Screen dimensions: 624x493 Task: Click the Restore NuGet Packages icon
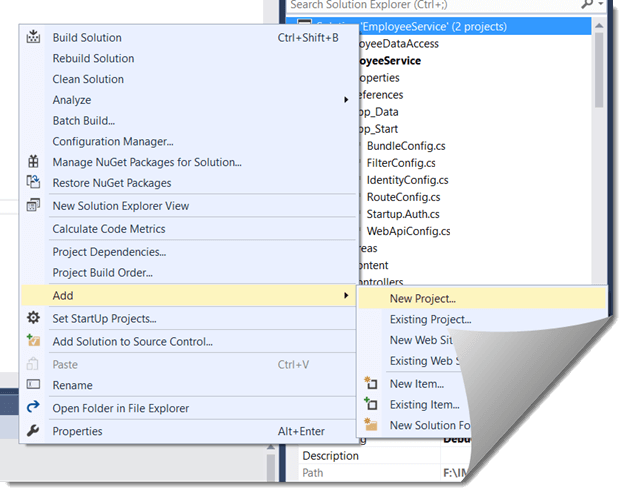[33, 182]
